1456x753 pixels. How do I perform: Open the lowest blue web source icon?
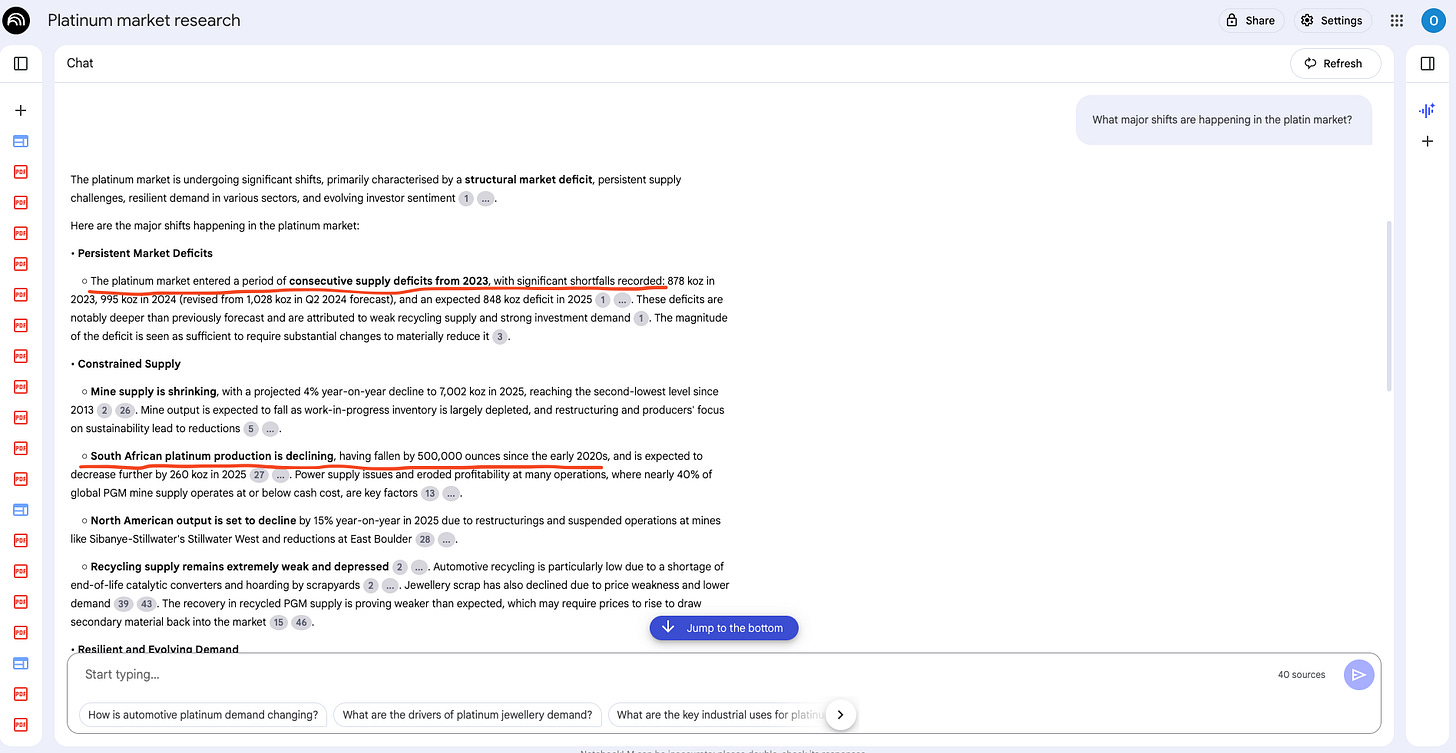(x=21, y=663)
